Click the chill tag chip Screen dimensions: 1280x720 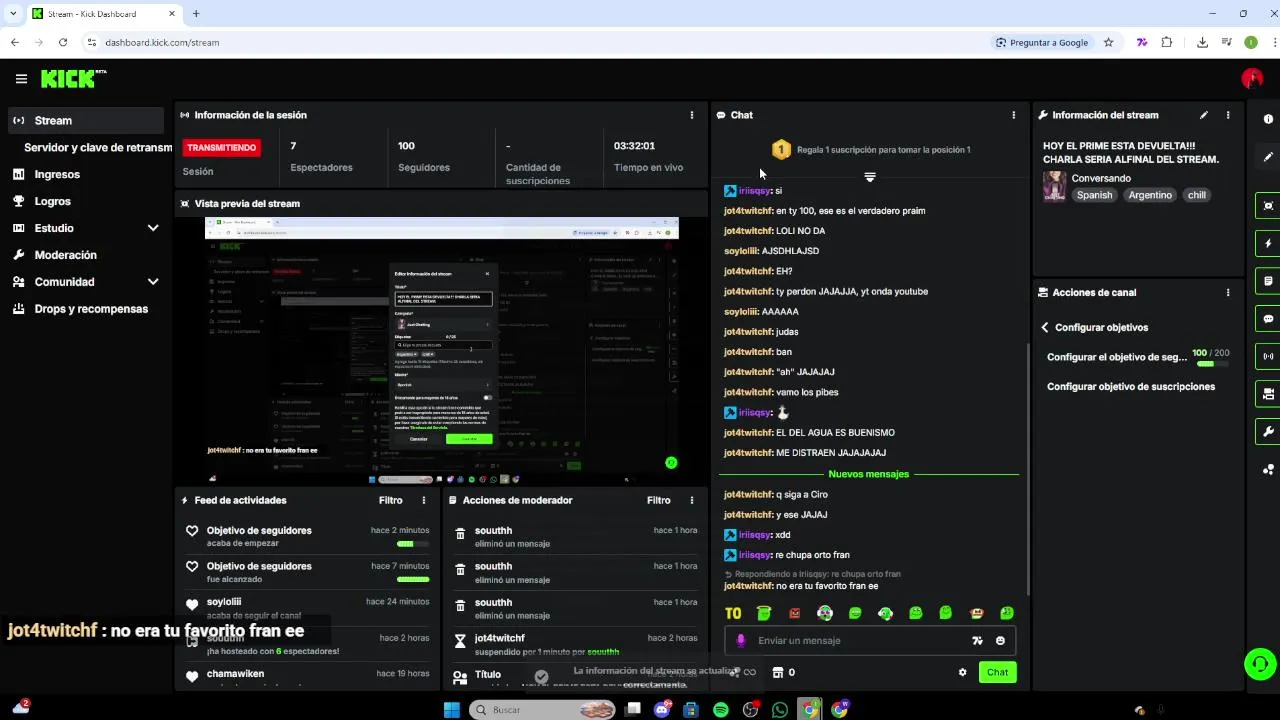point(1197,195)
